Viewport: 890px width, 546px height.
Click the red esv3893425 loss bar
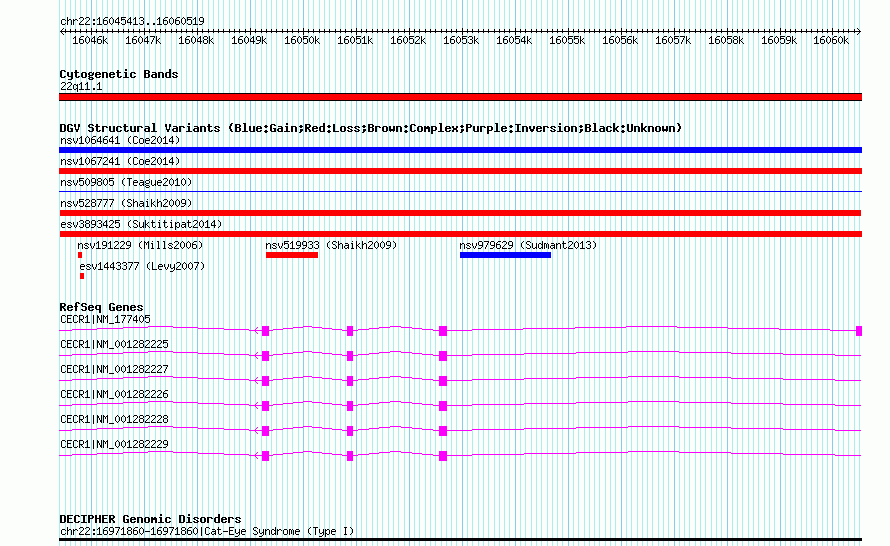(x=460, y=234)
